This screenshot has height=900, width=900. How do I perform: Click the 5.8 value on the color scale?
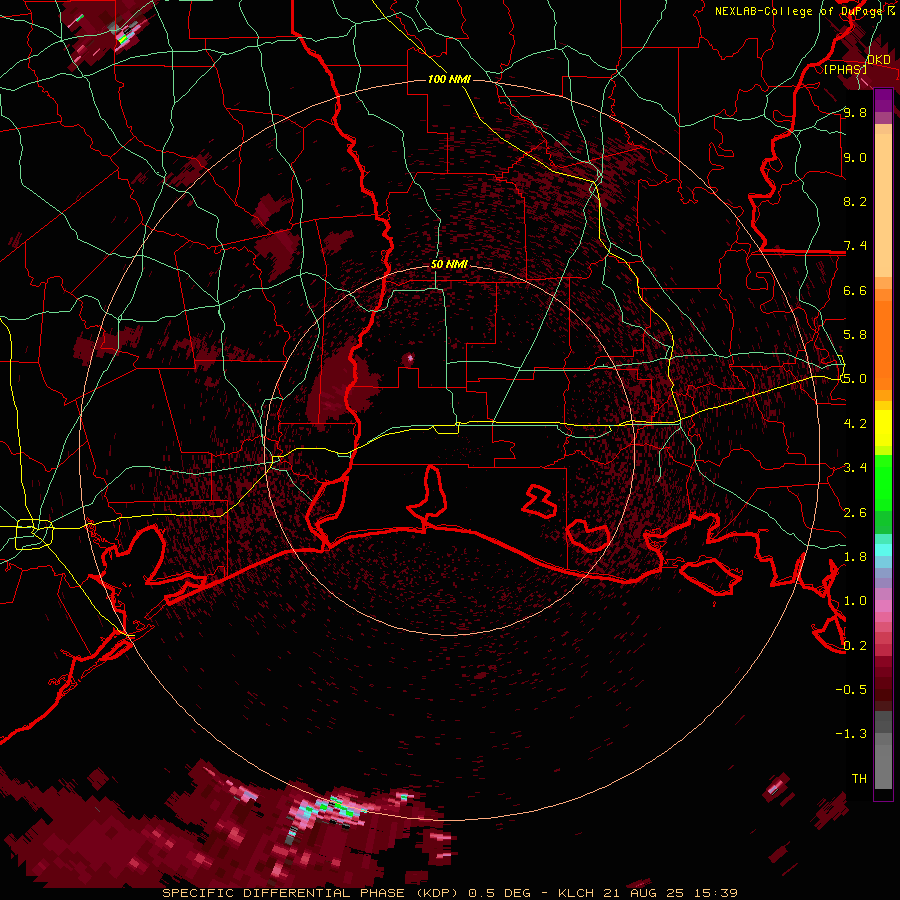[855, 334]
